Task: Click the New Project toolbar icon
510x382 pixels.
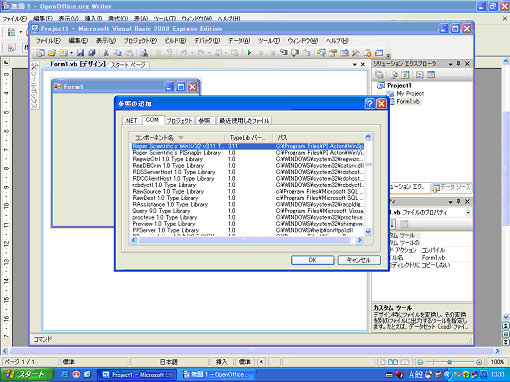Action: point(41,53)
